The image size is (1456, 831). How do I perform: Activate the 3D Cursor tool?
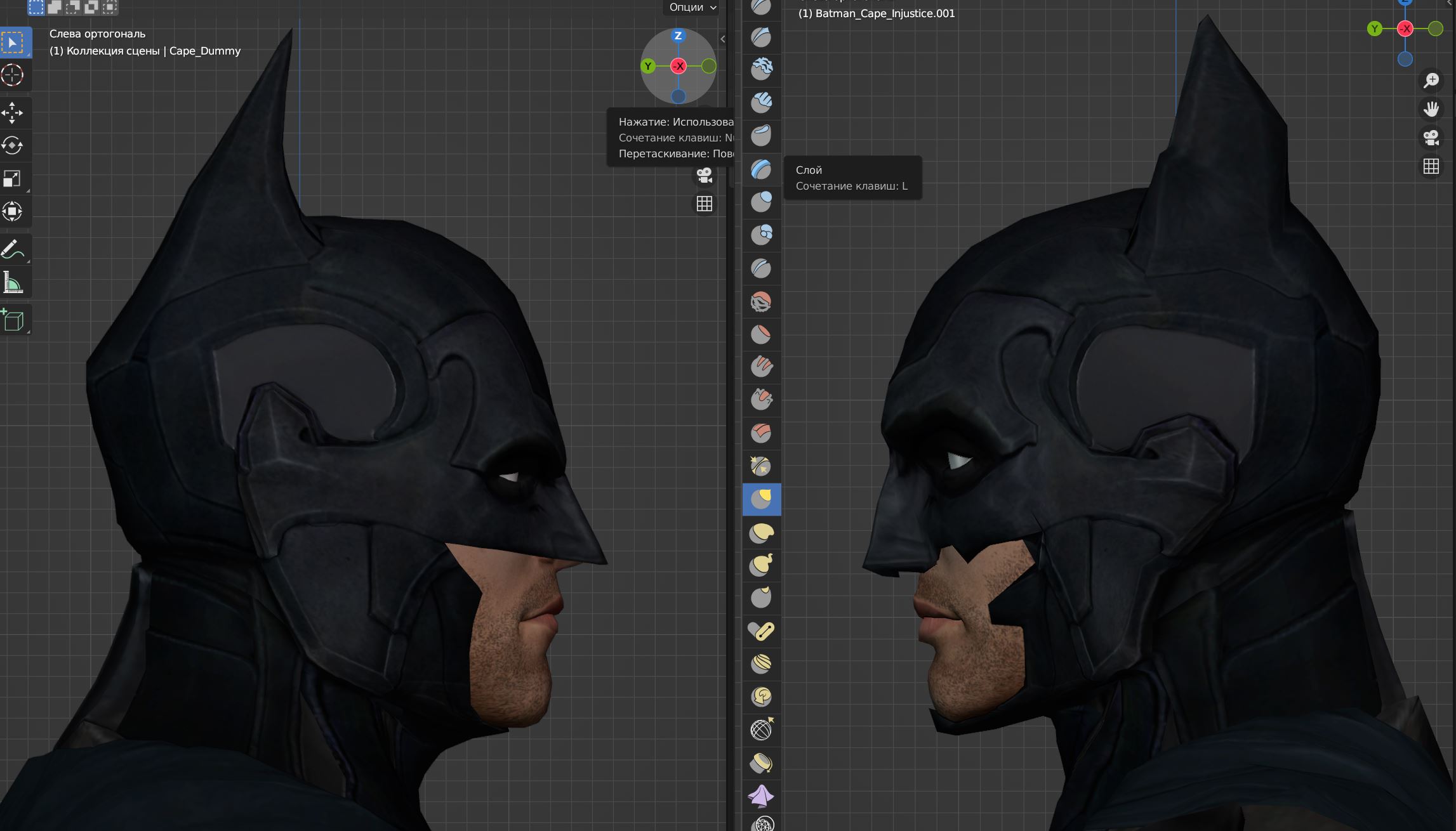click(x=13, y=75)
